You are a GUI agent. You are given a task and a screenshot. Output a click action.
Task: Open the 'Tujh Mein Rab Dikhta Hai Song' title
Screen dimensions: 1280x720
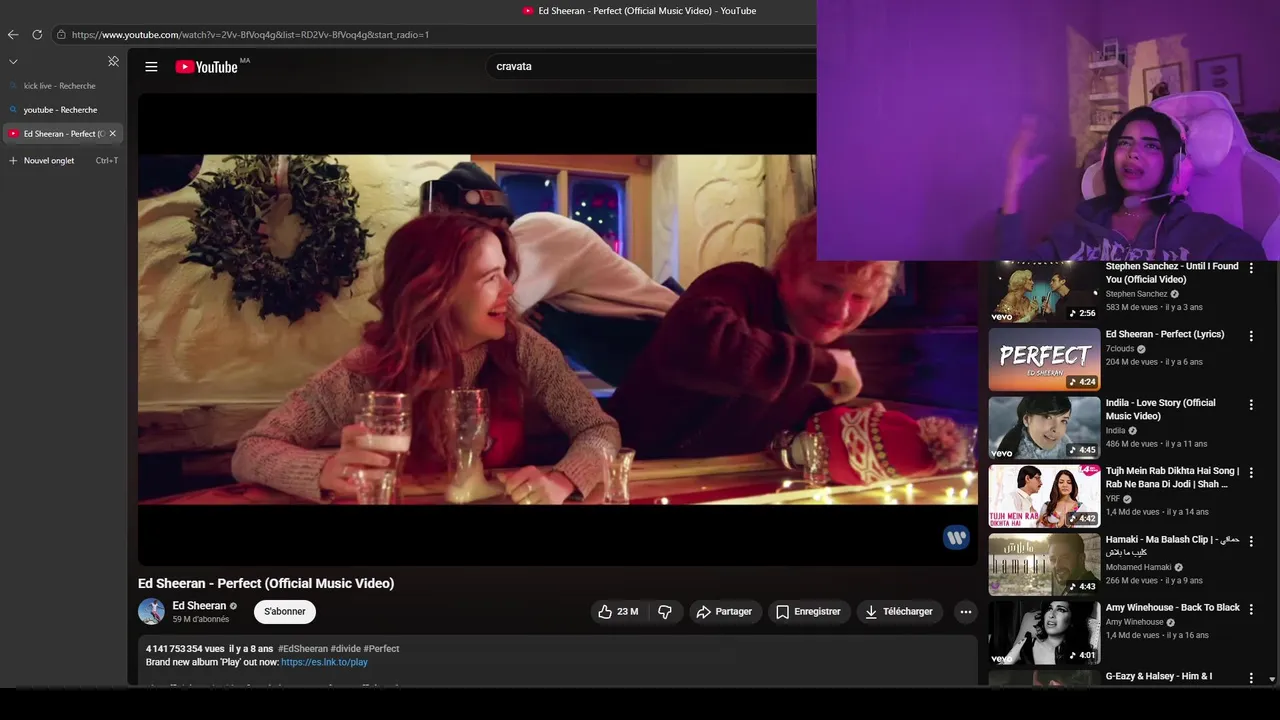click(x=1172, y=477)
